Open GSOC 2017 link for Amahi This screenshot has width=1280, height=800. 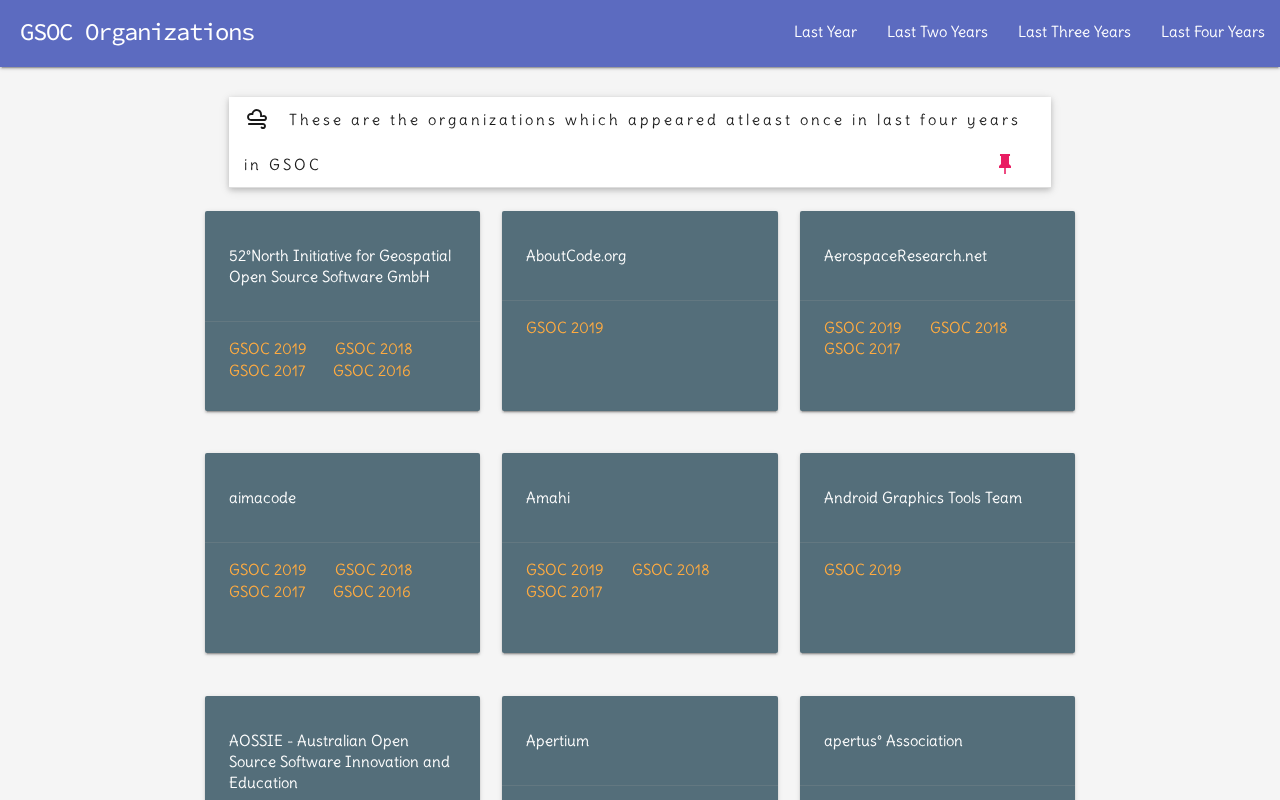coord(564,592)
